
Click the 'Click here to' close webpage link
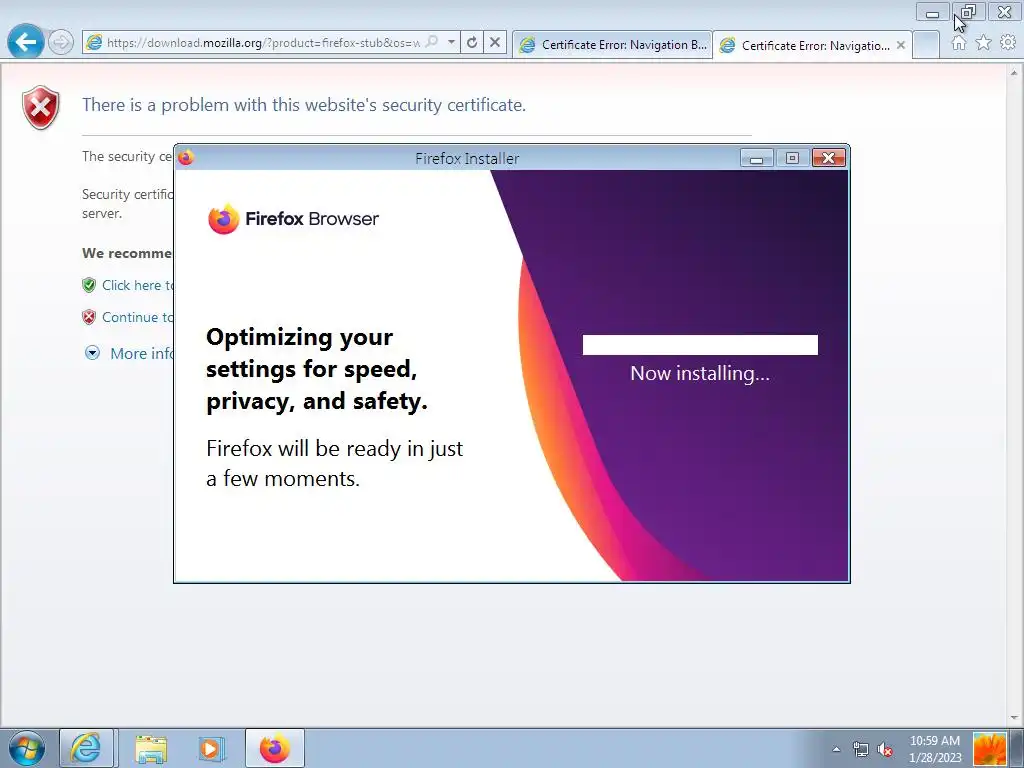pyautogui.click(x=138, y=285)
